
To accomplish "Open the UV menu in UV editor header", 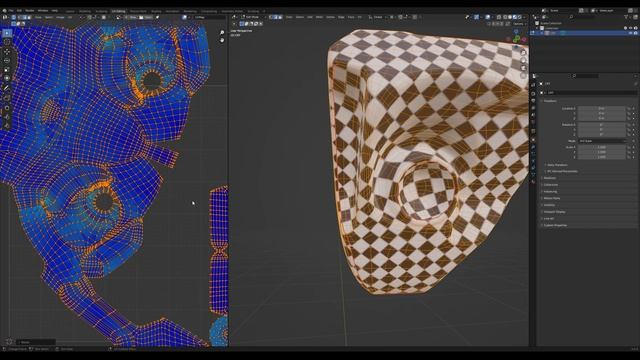I will click(x=70, y=18).
